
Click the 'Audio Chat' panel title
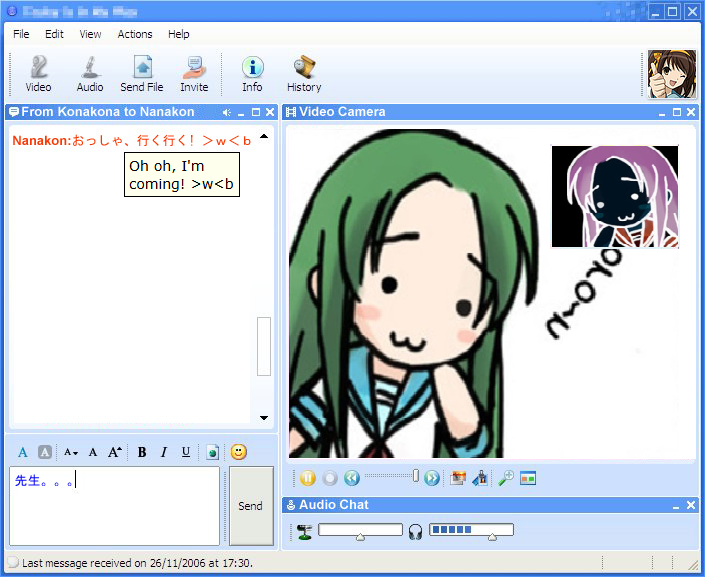coord(334,505)
